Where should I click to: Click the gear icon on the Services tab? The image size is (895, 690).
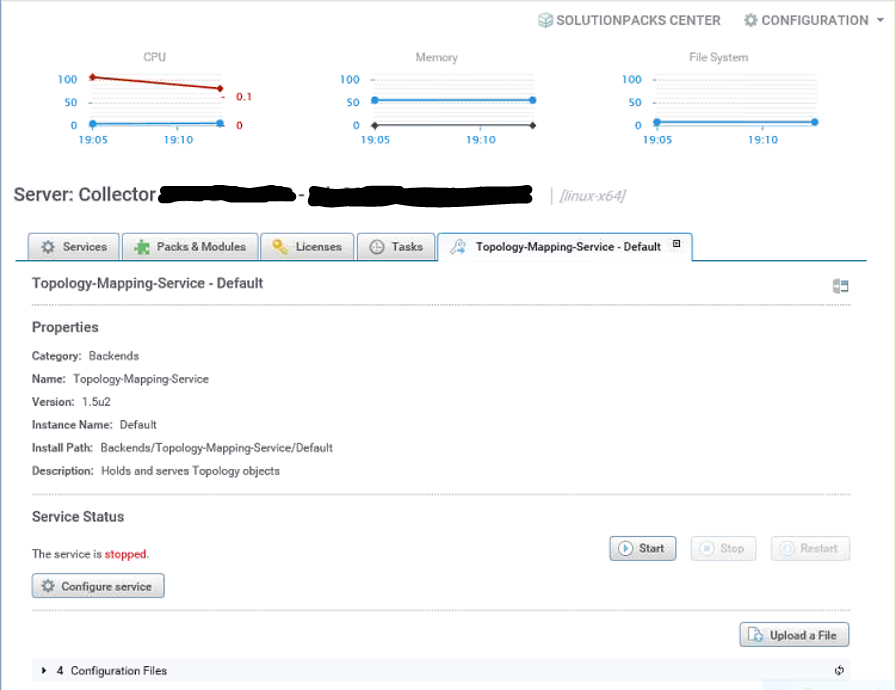click(x=48, y=247)
